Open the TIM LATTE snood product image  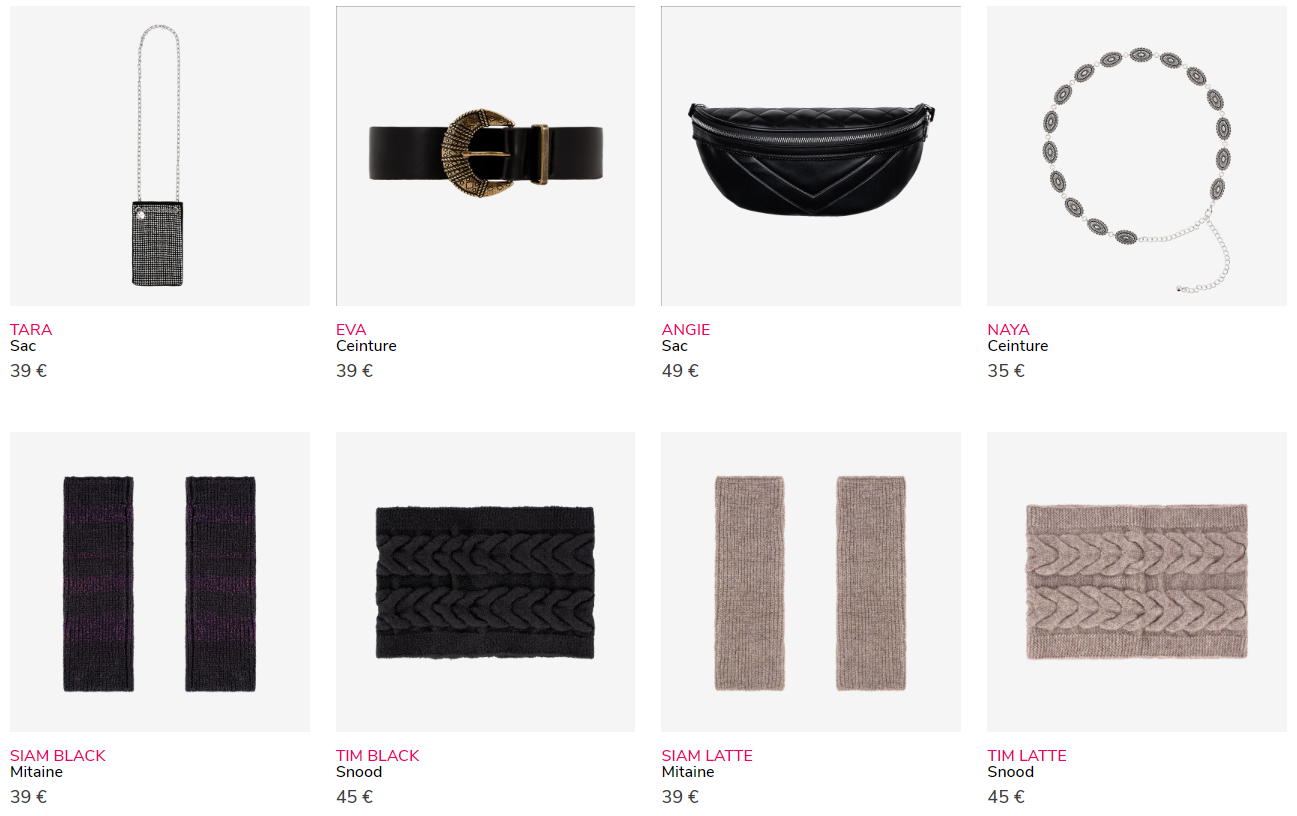coord(1137,582)
